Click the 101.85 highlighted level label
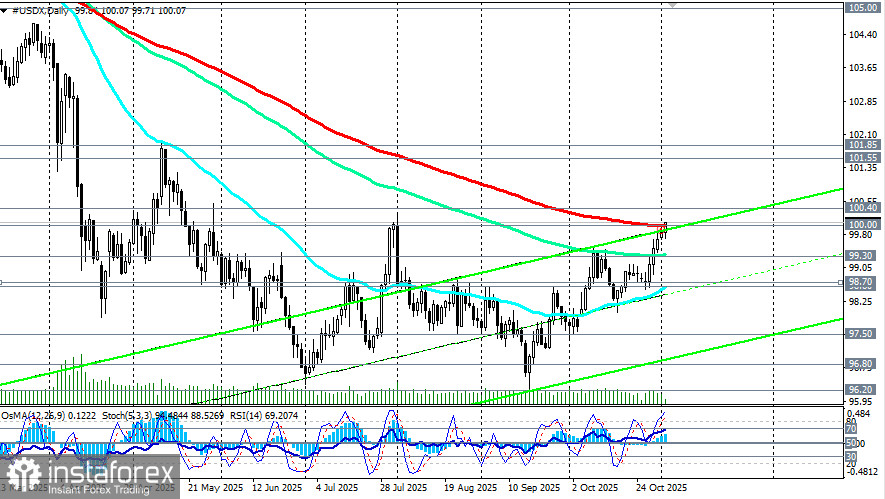 click(x=863, y=145)
